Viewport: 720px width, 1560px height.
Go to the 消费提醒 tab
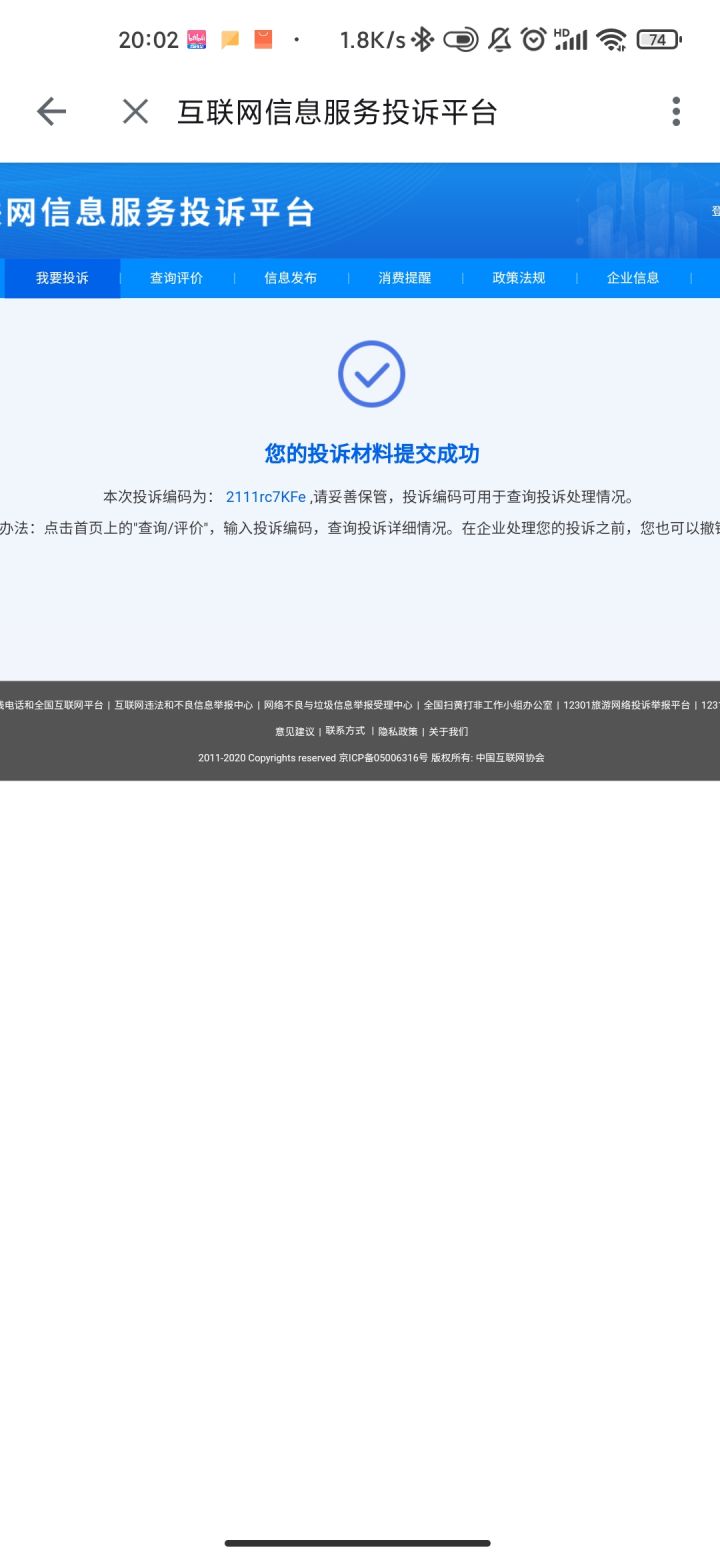point(404,278)
